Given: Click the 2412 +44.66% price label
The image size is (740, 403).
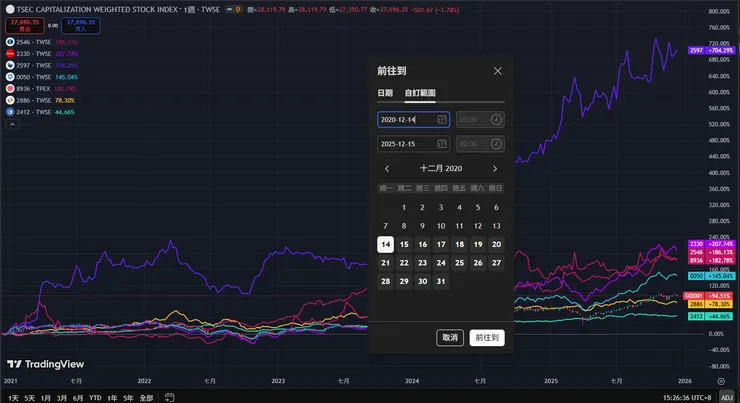Looking at the screenshot, I should (711, 316).
